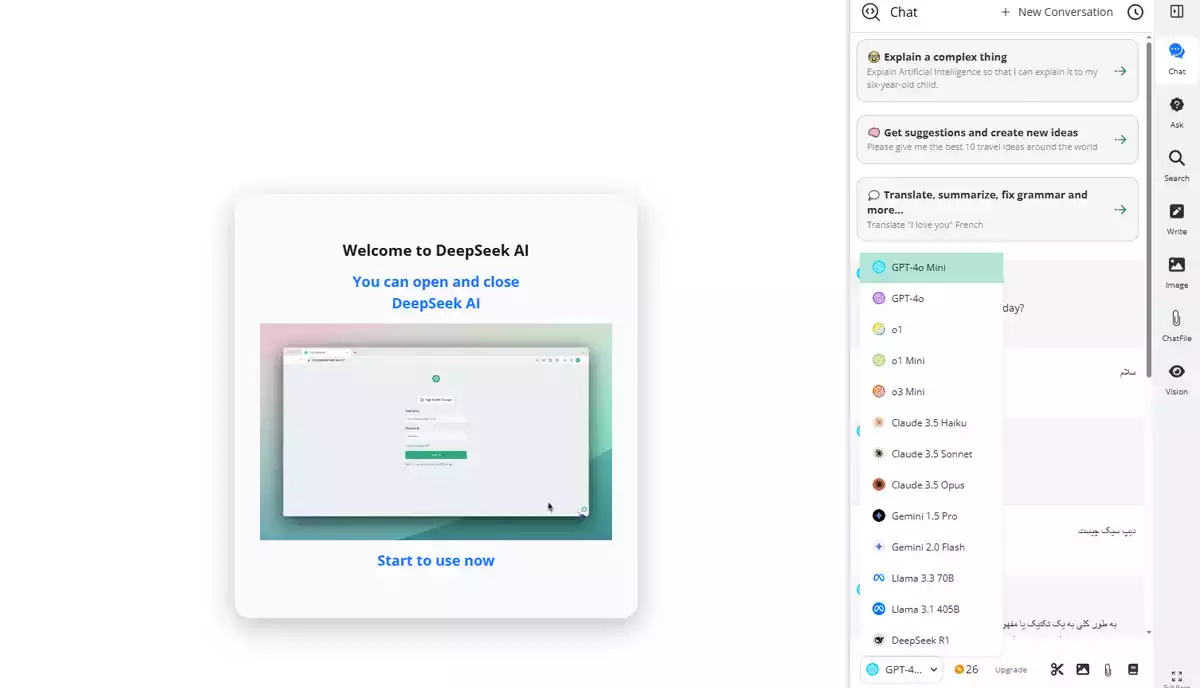Select Gemini 2.0 Flash model

click(931, 546)
